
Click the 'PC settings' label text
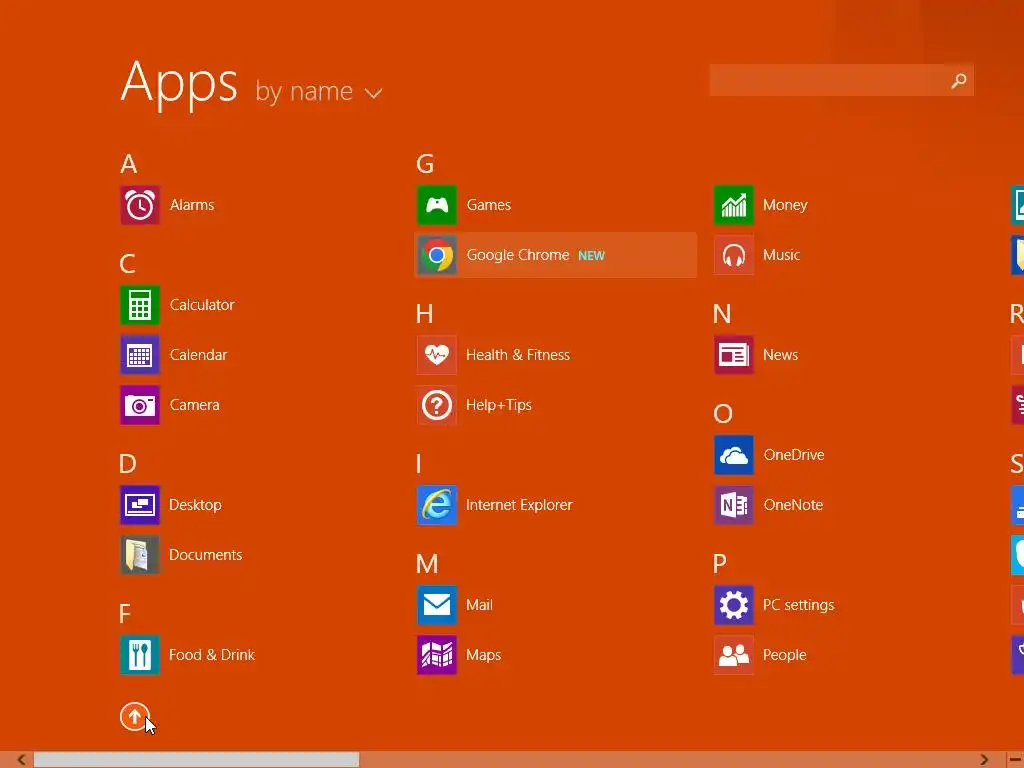pyautogui.click(x=799, y=605)
